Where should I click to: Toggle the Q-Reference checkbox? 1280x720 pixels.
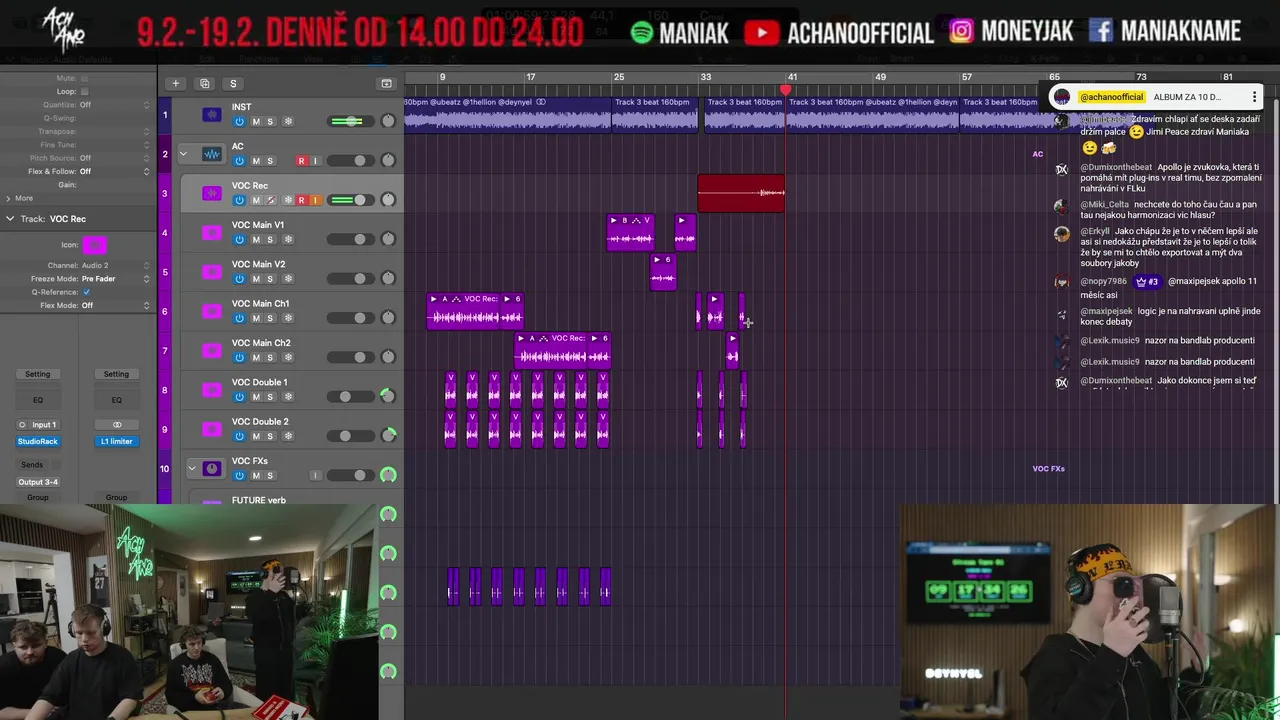(x=86, y=292)
